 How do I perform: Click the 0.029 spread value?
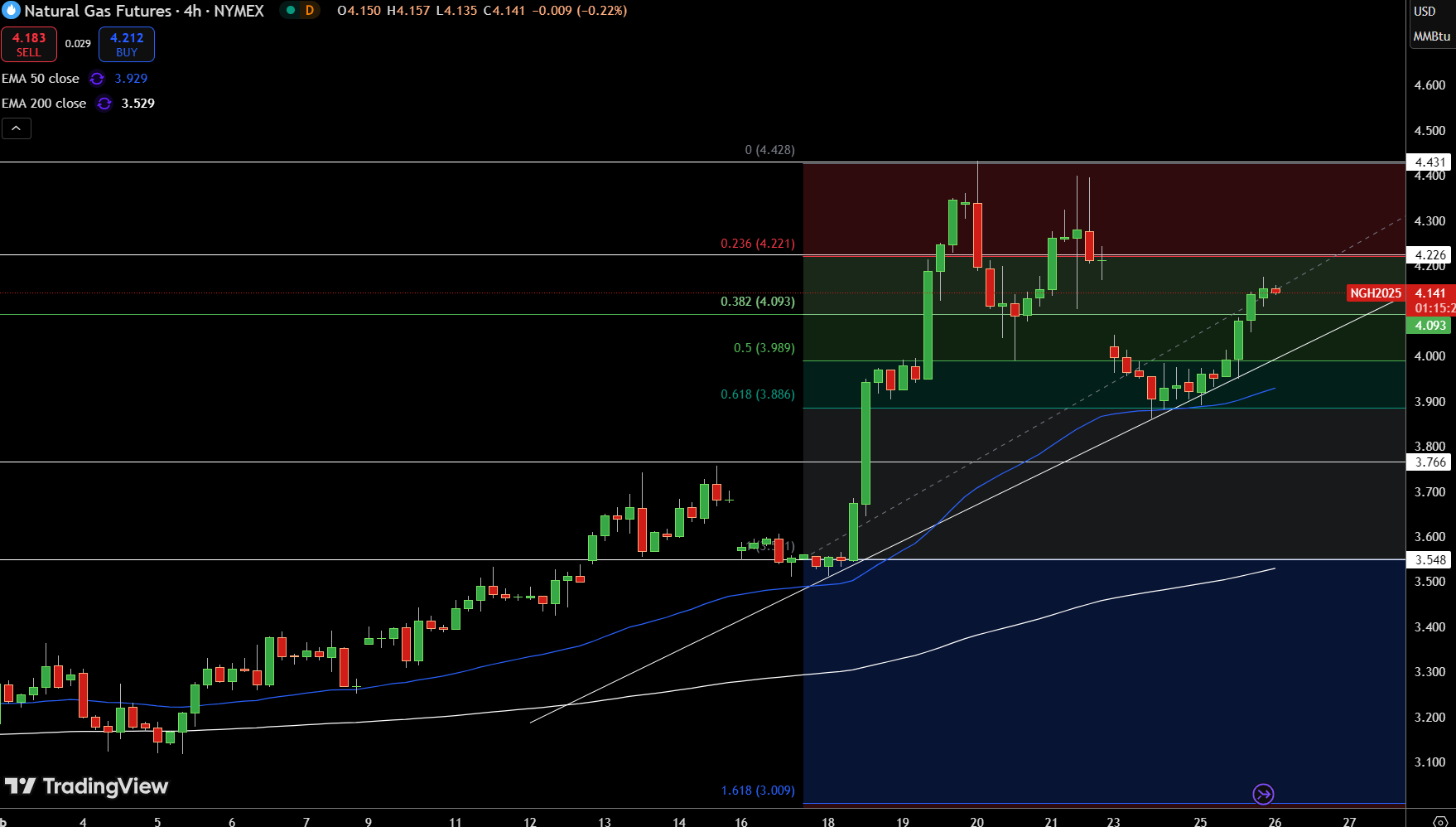tap(78, 44)
